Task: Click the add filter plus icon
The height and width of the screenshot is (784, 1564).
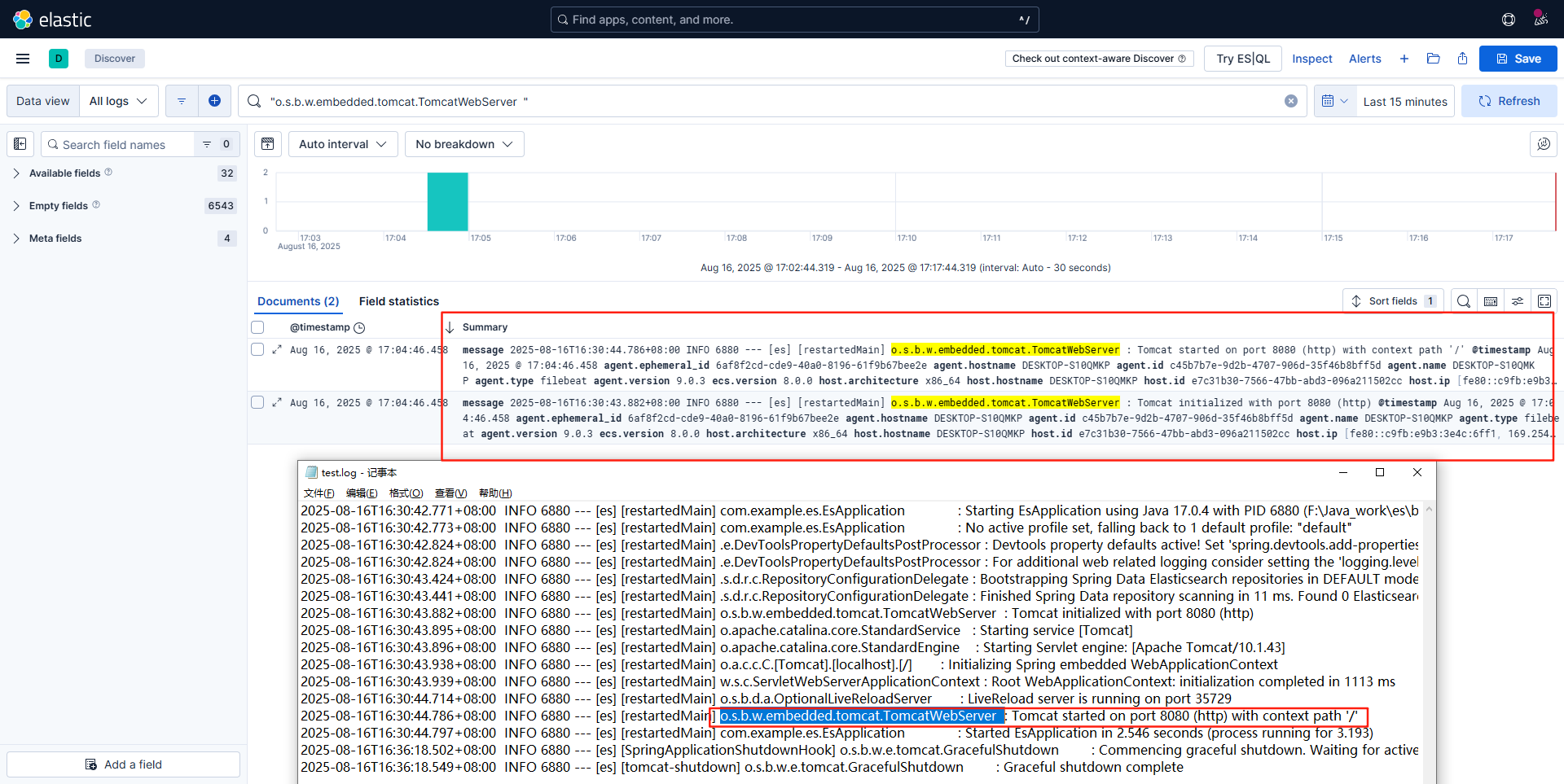Action: (x=214, y=101)
